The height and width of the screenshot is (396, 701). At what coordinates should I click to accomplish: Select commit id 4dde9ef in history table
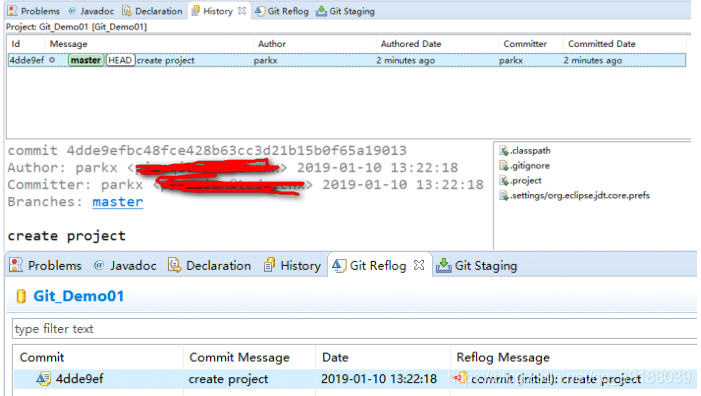pyautogui.click(x=27, y=60)
